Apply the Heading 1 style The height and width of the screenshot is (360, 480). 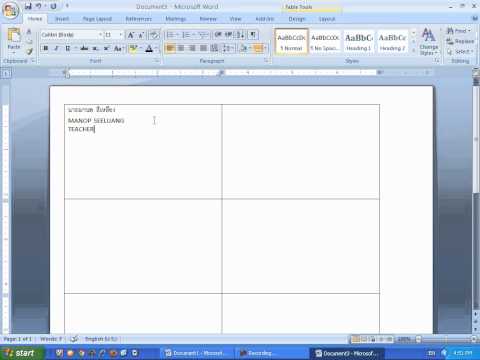tap(358, 41)
